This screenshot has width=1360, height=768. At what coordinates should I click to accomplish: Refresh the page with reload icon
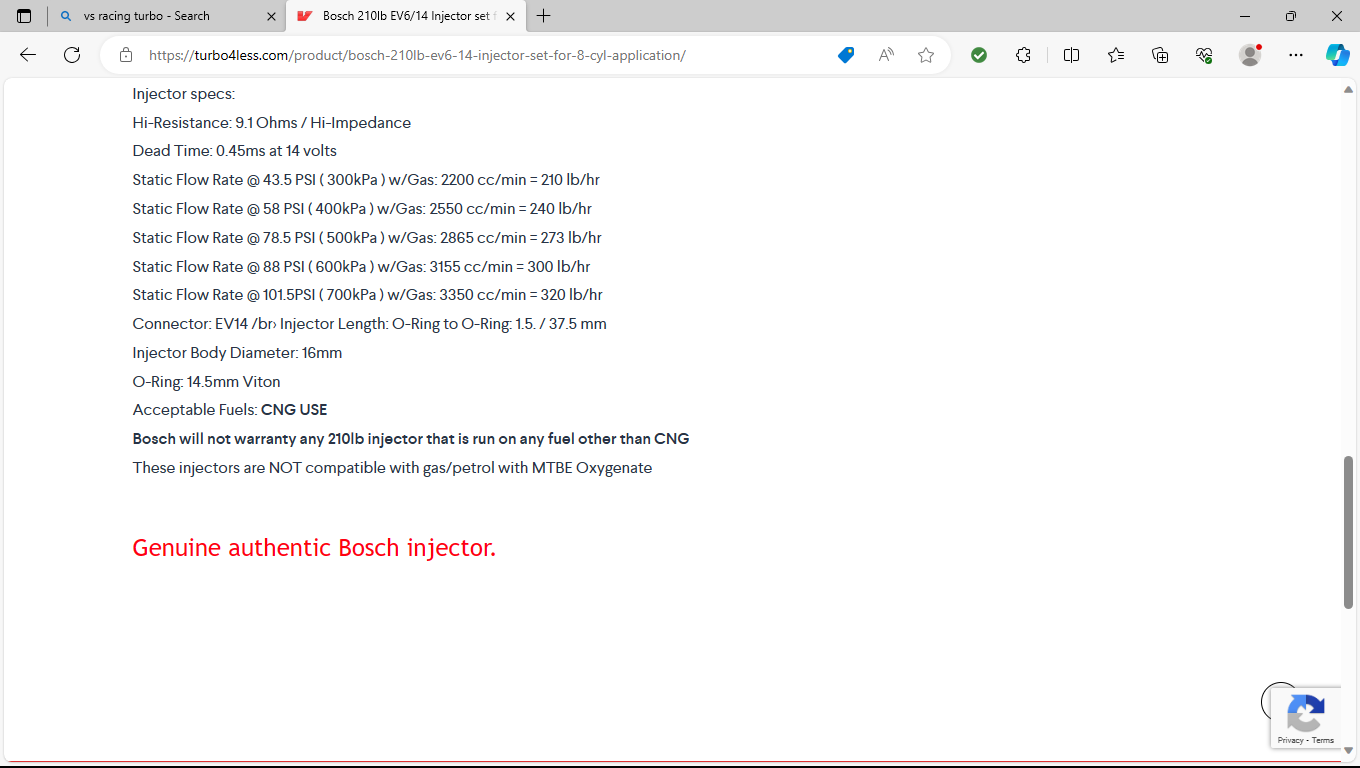tap(72, 55)
